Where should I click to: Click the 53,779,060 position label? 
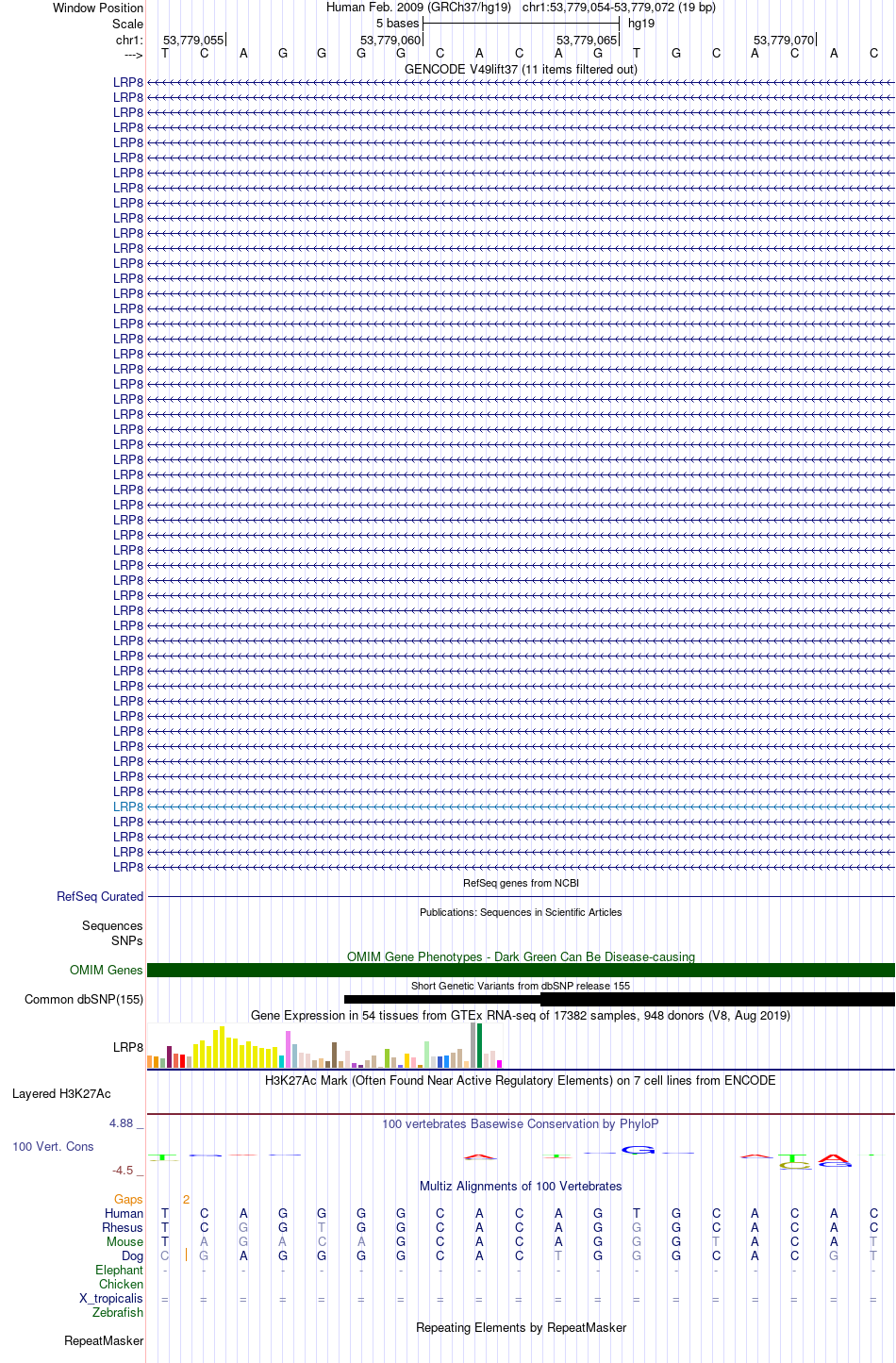390,41
